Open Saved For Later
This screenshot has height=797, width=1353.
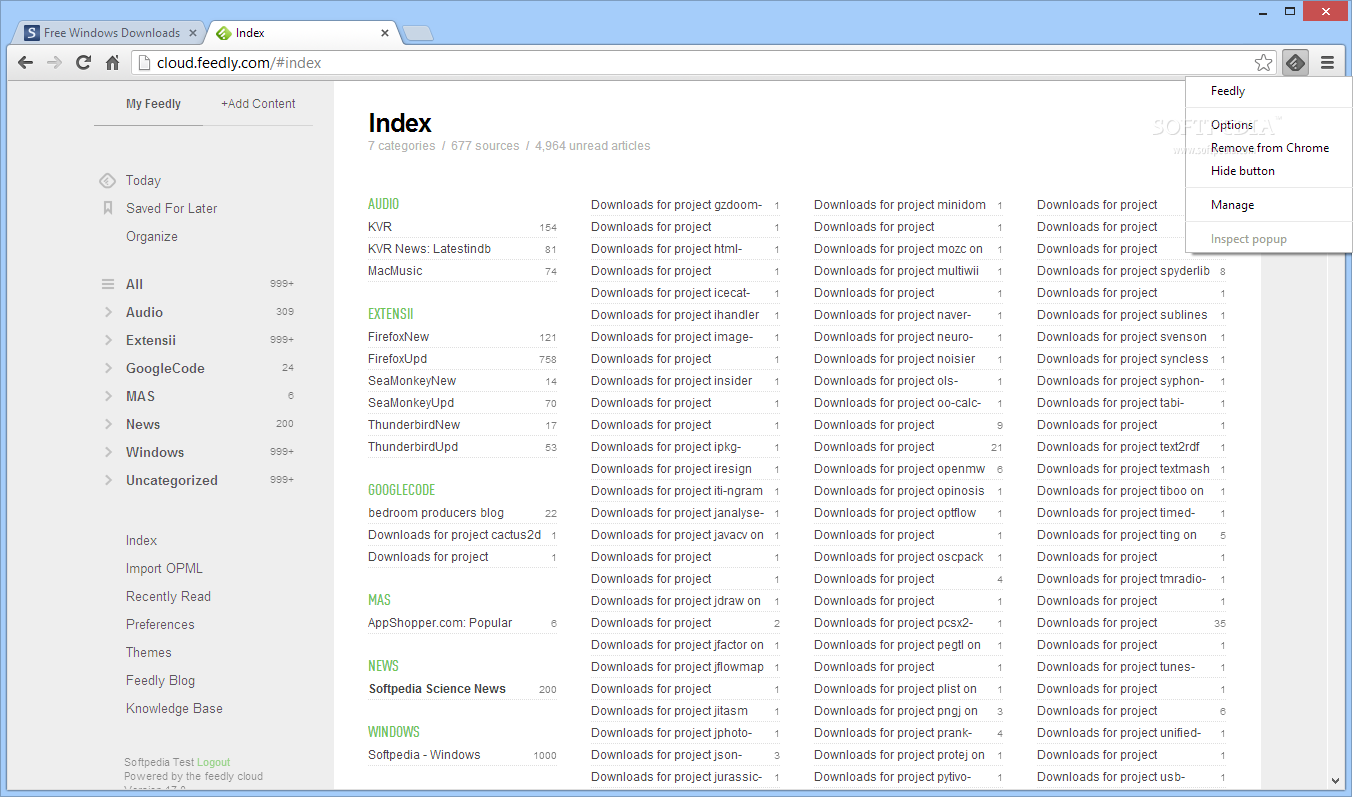pos(171,209)
